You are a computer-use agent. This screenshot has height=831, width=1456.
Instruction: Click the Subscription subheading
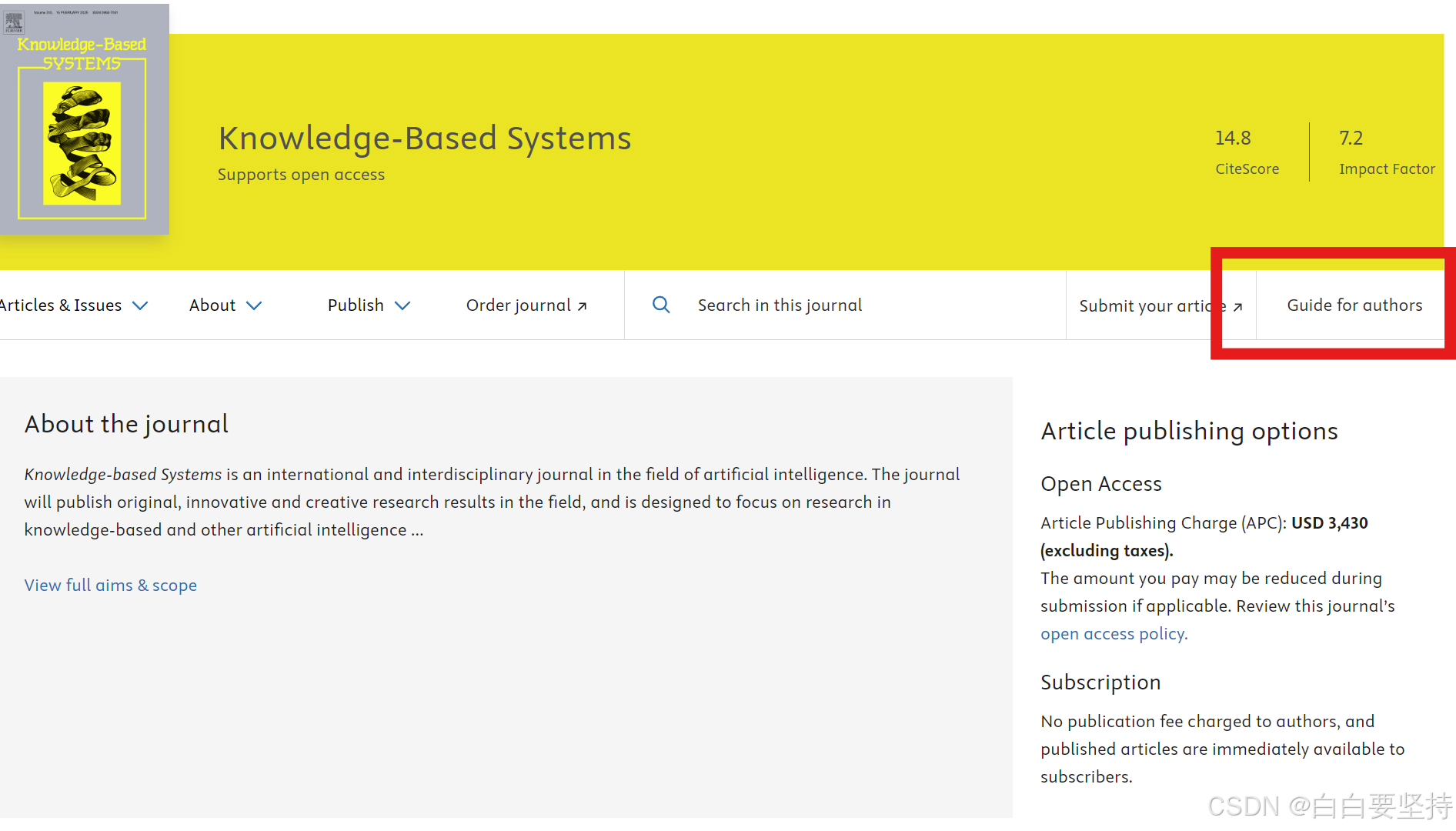(x=1100, y=682)
